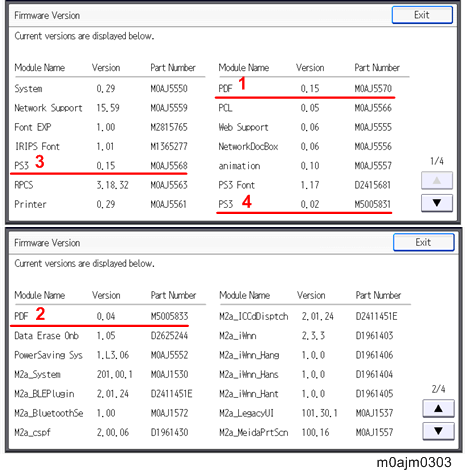Click version value 3.18.32
Screen dimensions: 465x472
tap(113, 185)
